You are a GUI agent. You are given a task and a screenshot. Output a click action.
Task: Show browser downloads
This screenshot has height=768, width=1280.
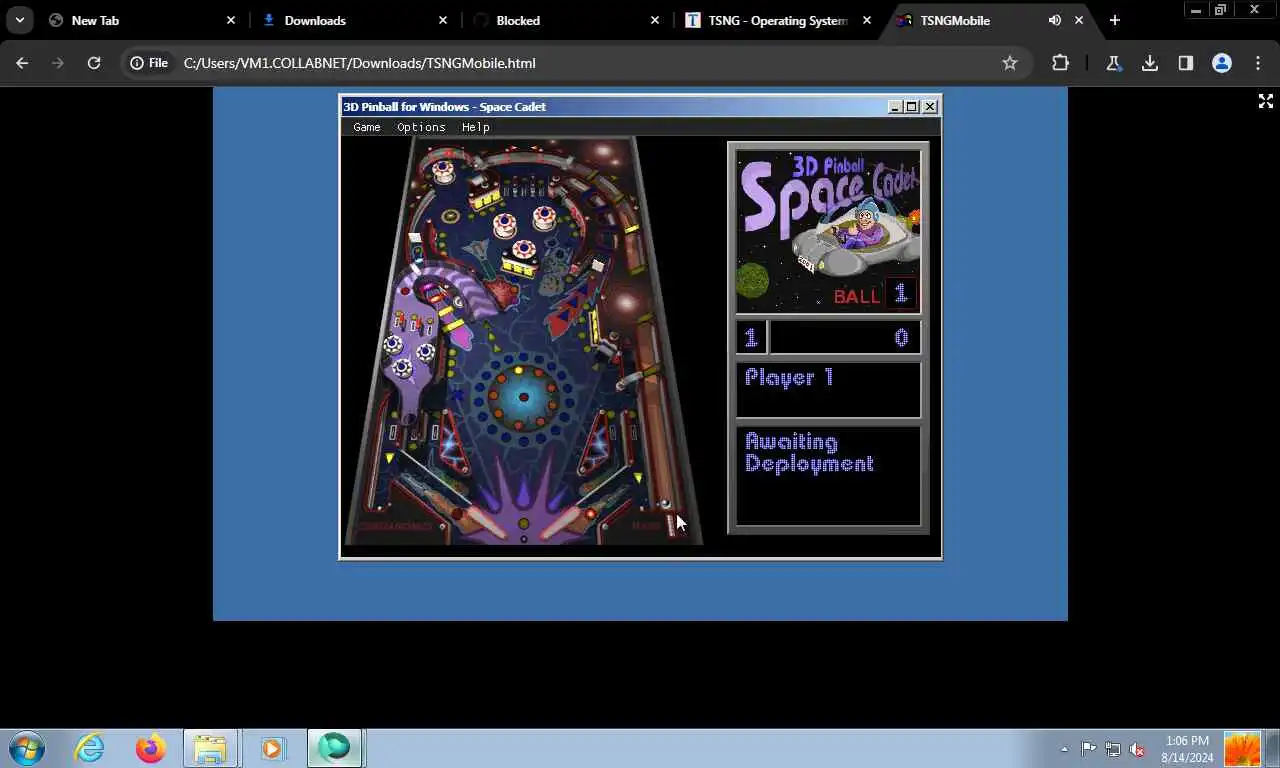(x=1150, y=63)
